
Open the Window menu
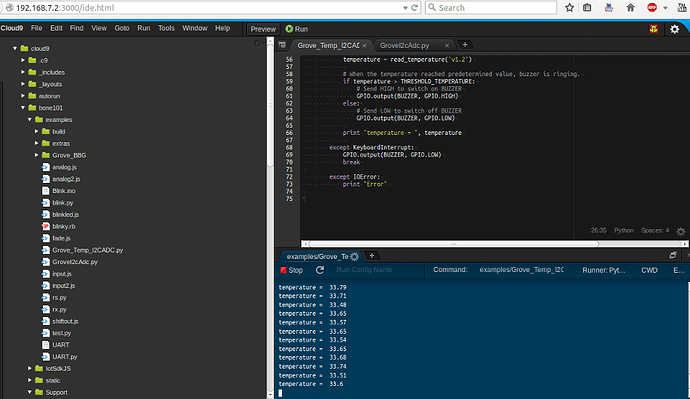tap(195, 28)
